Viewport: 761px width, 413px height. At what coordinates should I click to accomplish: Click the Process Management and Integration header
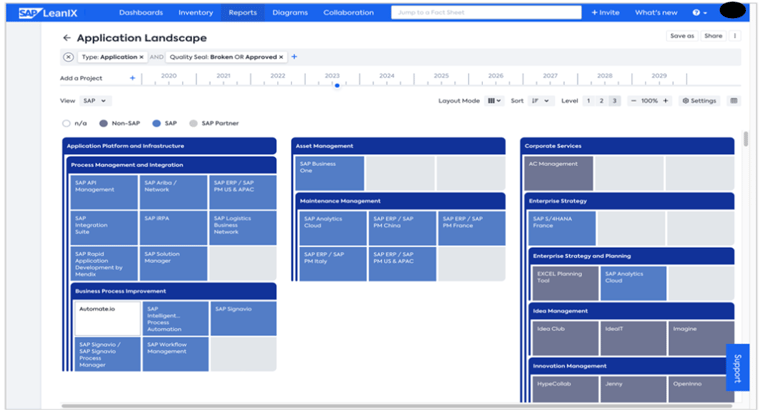171,165
